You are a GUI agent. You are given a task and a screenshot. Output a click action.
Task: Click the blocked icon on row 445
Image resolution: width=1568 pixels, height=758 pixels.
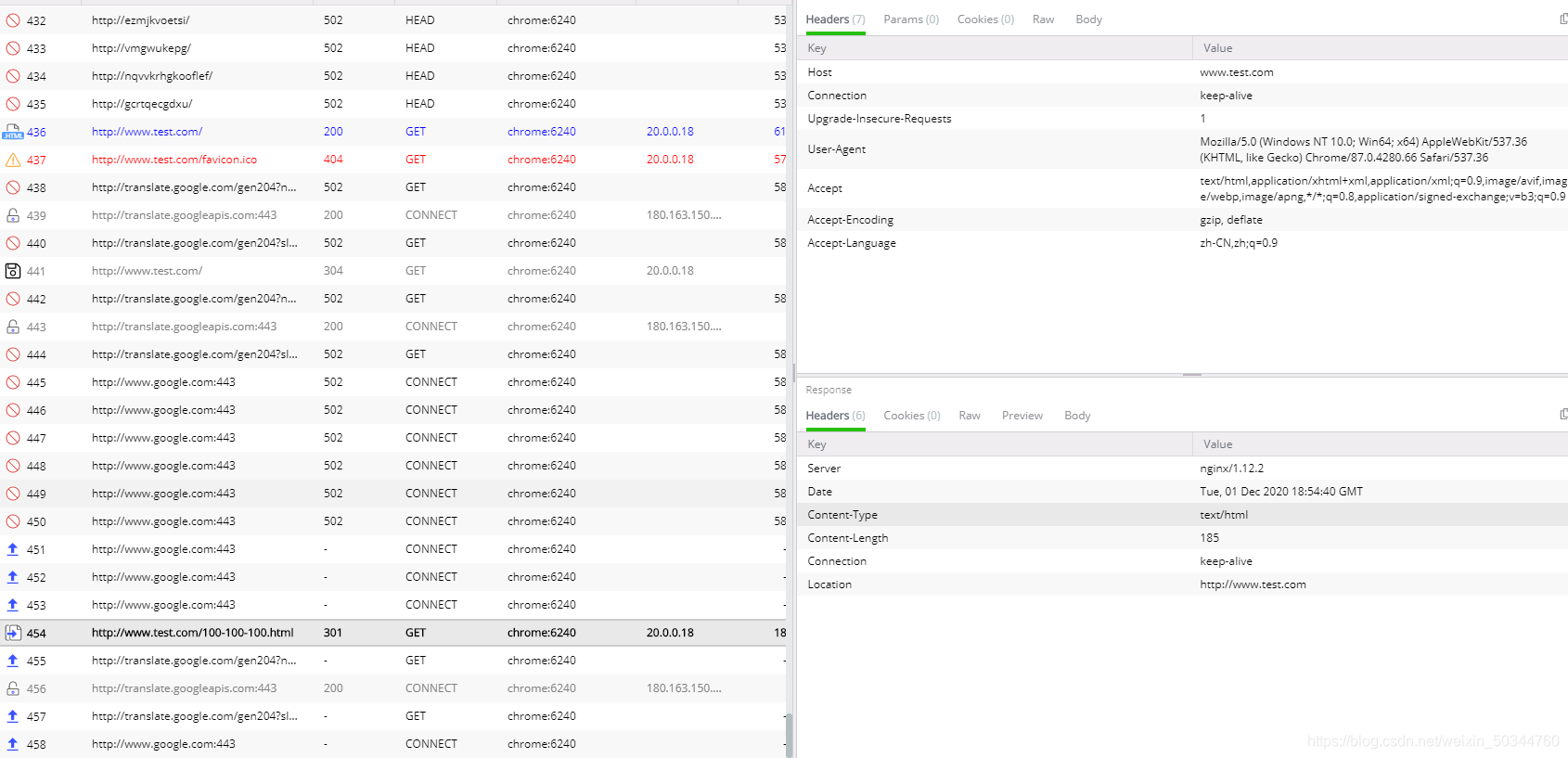click(x=13, y=382)
